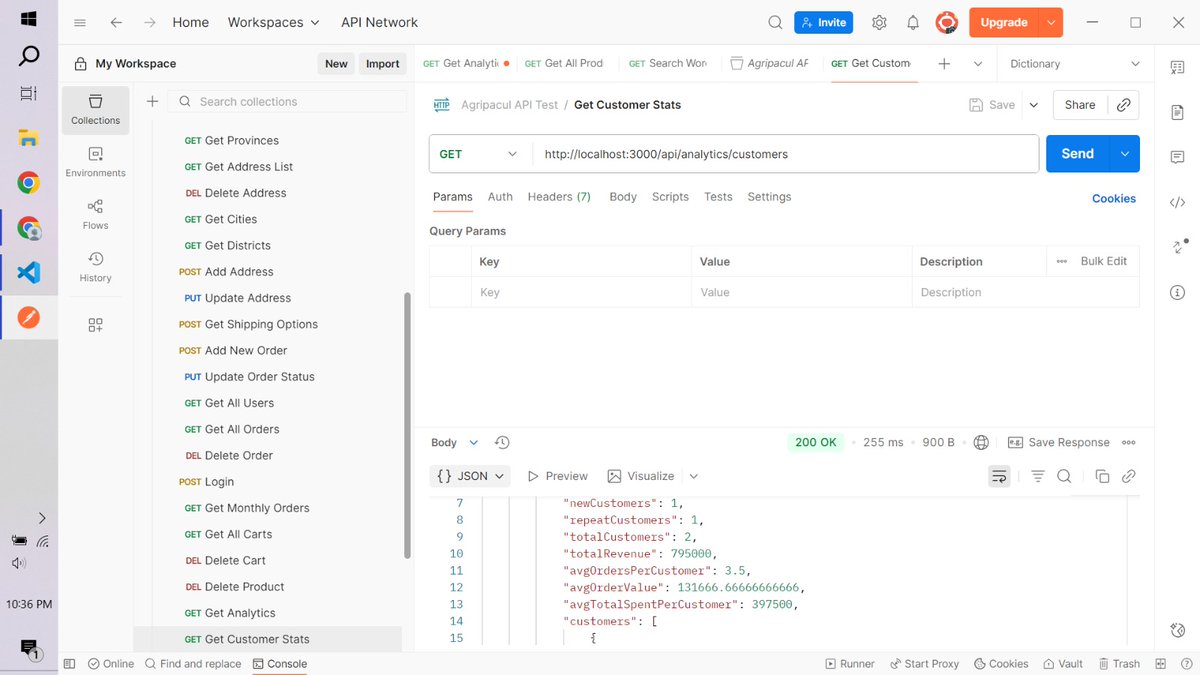Open the JSON format dropdown in response
The height and width of the screenshot is (675, 1200).
(x=470, y=476)
